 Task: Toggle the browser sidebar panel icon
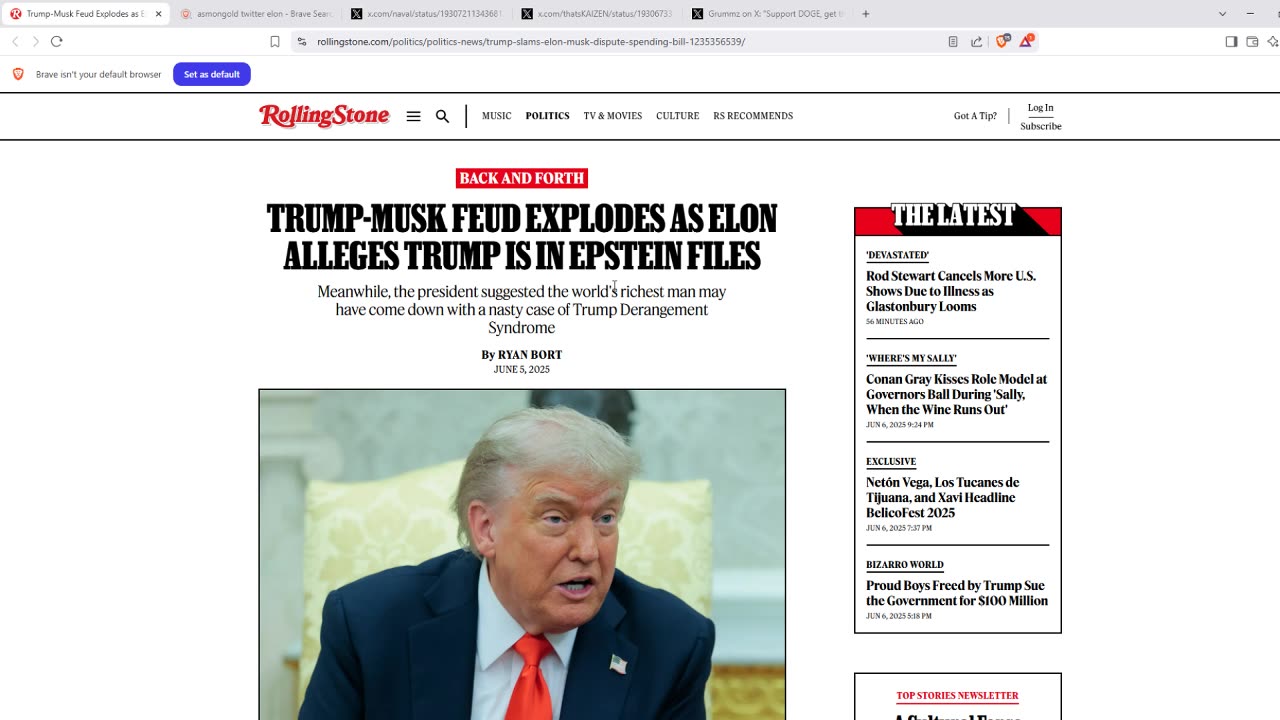(1231, 41)
